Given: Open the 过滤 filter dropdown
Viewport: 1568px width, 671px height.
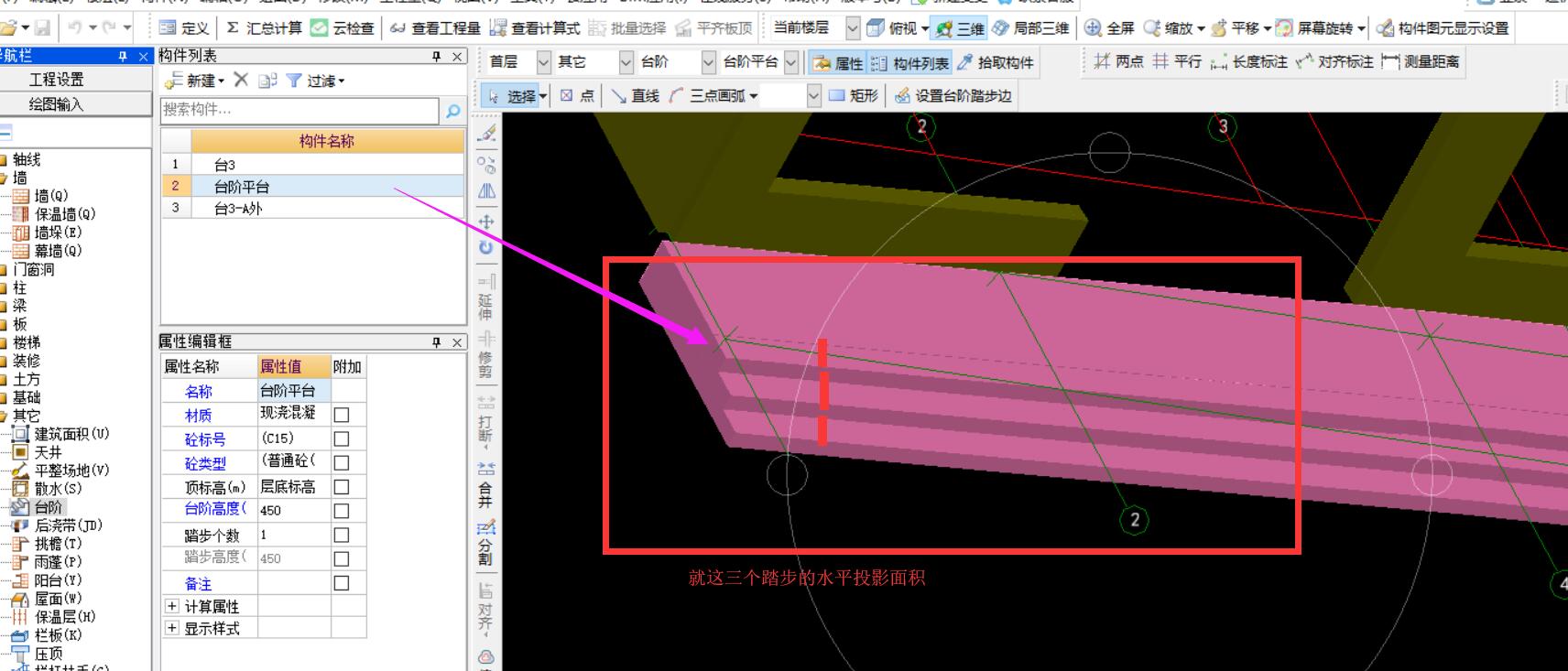Looking at the screenshot, I should (315, 81).
